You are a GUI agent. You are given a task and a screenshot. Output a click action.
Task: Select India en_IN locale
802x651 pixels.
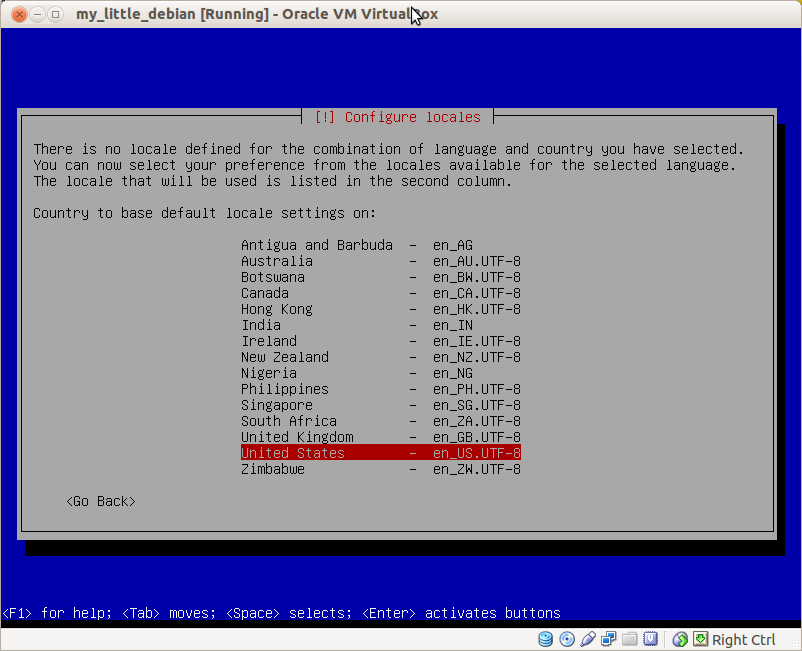[x=381, y=325]
